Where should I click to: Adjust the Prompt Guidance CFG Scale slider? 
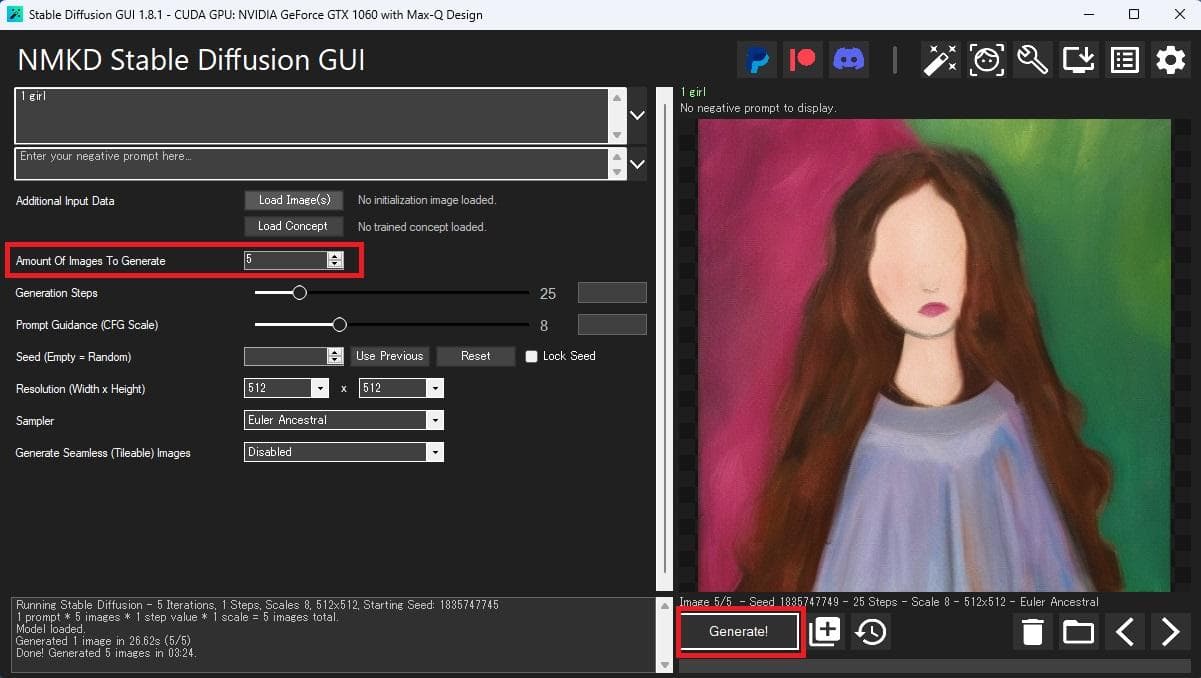click(339, 325)
